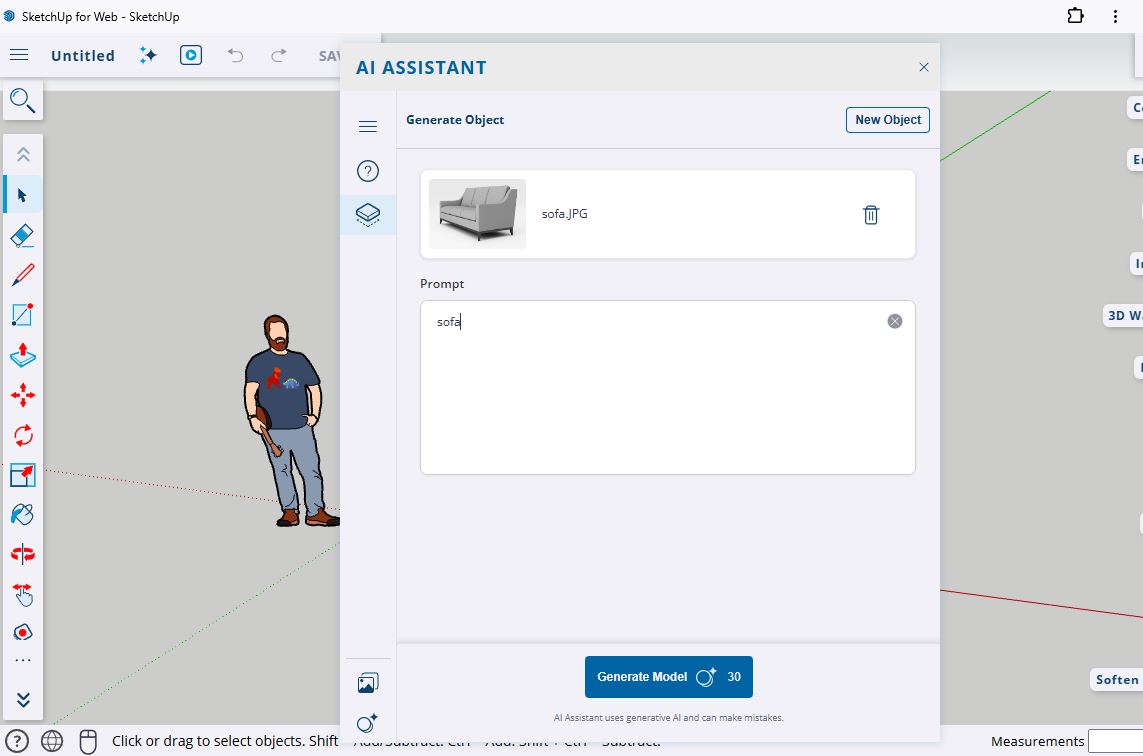1143x756 pixels.
Task: Select the Rectangle shape tool
Action: coord(23,315)
